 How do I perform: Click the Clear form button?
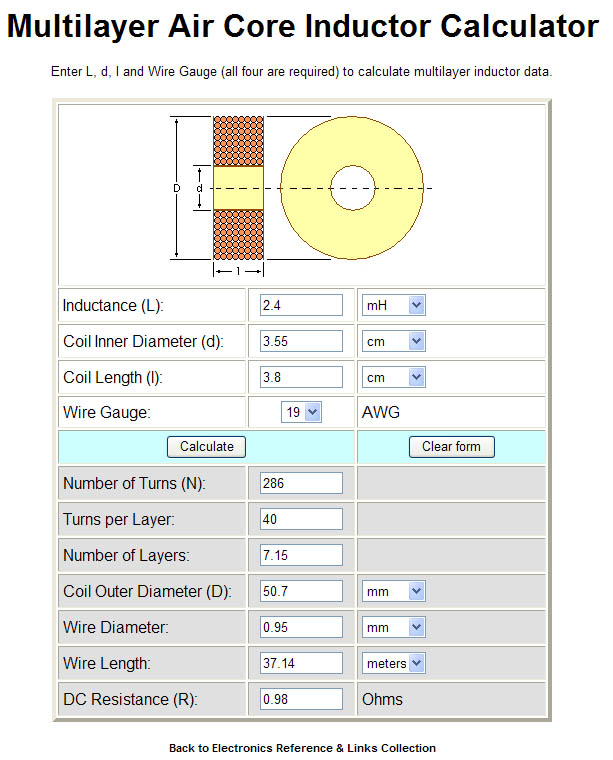point(451,447)
